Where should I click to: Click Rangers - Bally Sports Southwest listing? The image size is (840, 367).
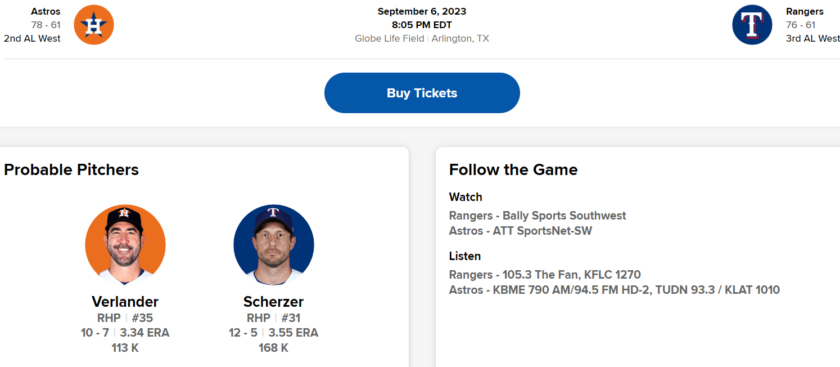point(537,215)
